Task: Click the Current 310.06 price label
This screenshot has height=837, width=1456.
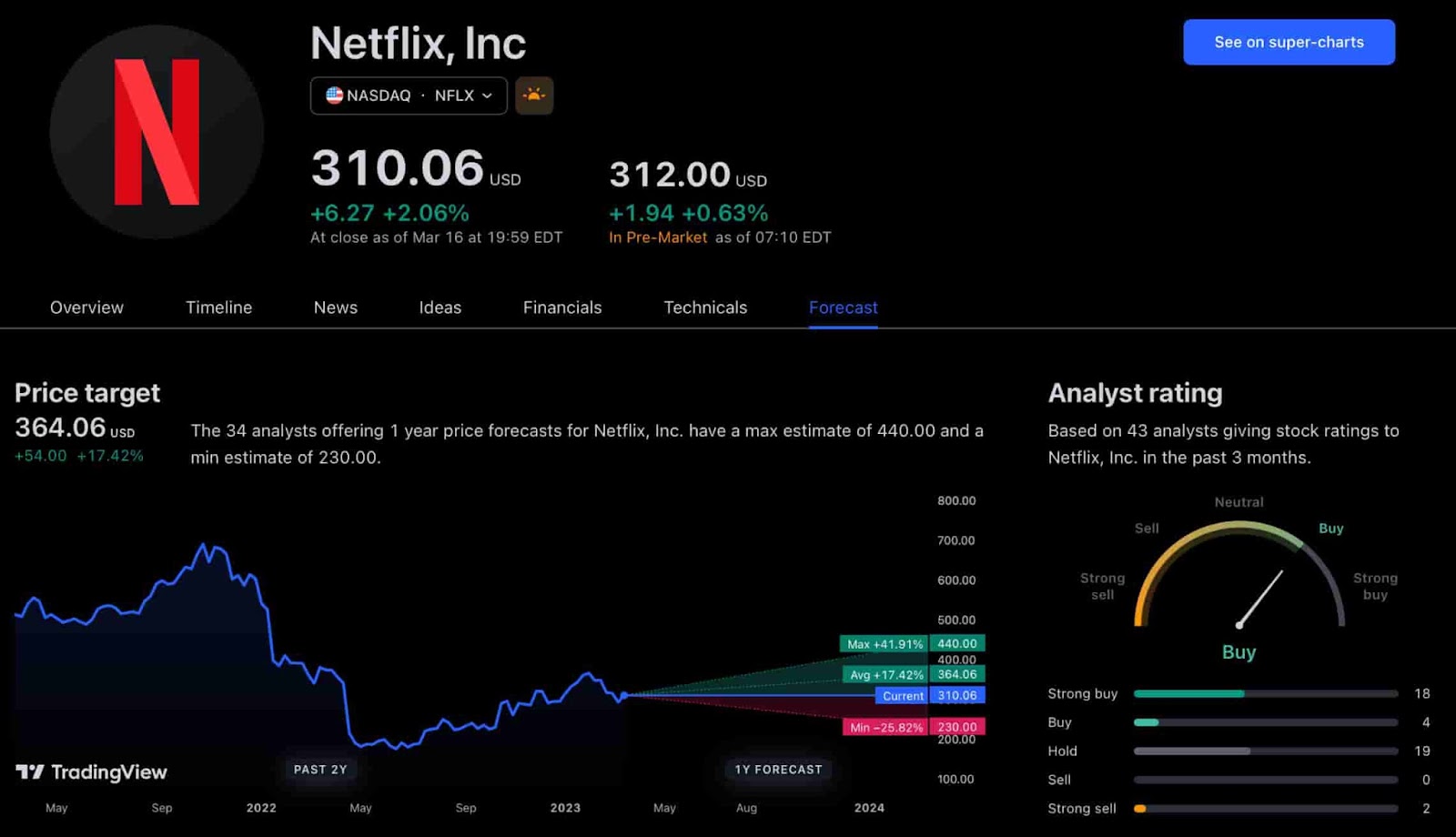Action: tap(902, 696)
